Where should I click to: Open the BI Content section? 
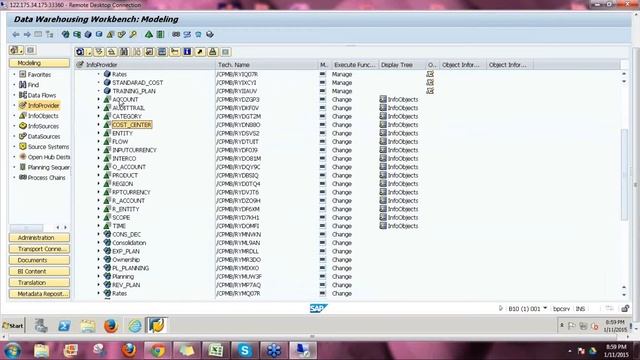[x=39, y=271]
